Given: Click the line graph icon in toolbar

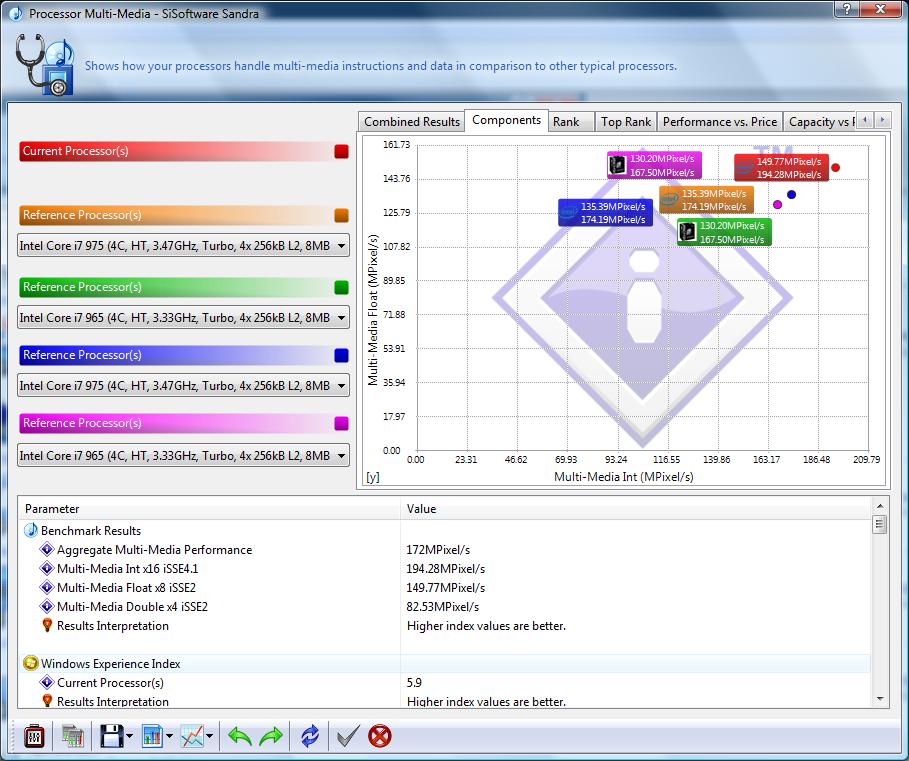Looking at the screenshot, I should pos(191,737).
